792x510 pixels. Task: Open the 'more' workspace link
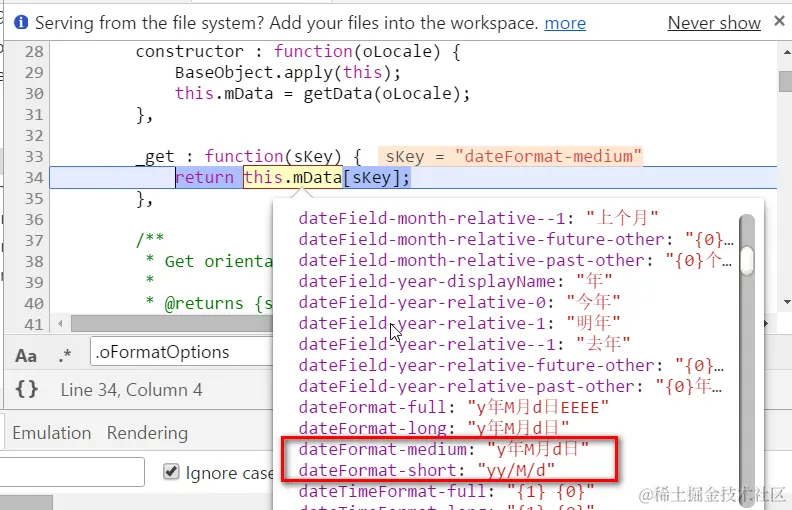click(565, 23)
